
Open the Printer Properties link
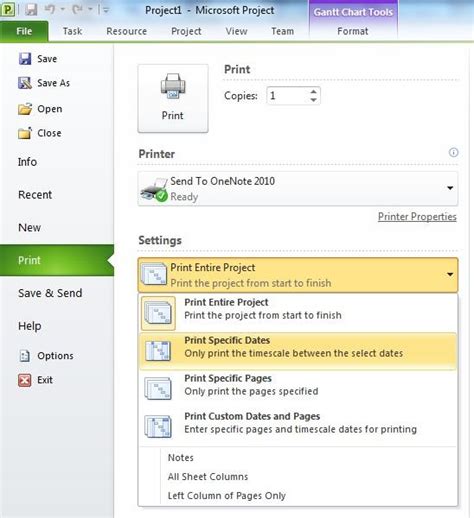(x=417, y=217)
